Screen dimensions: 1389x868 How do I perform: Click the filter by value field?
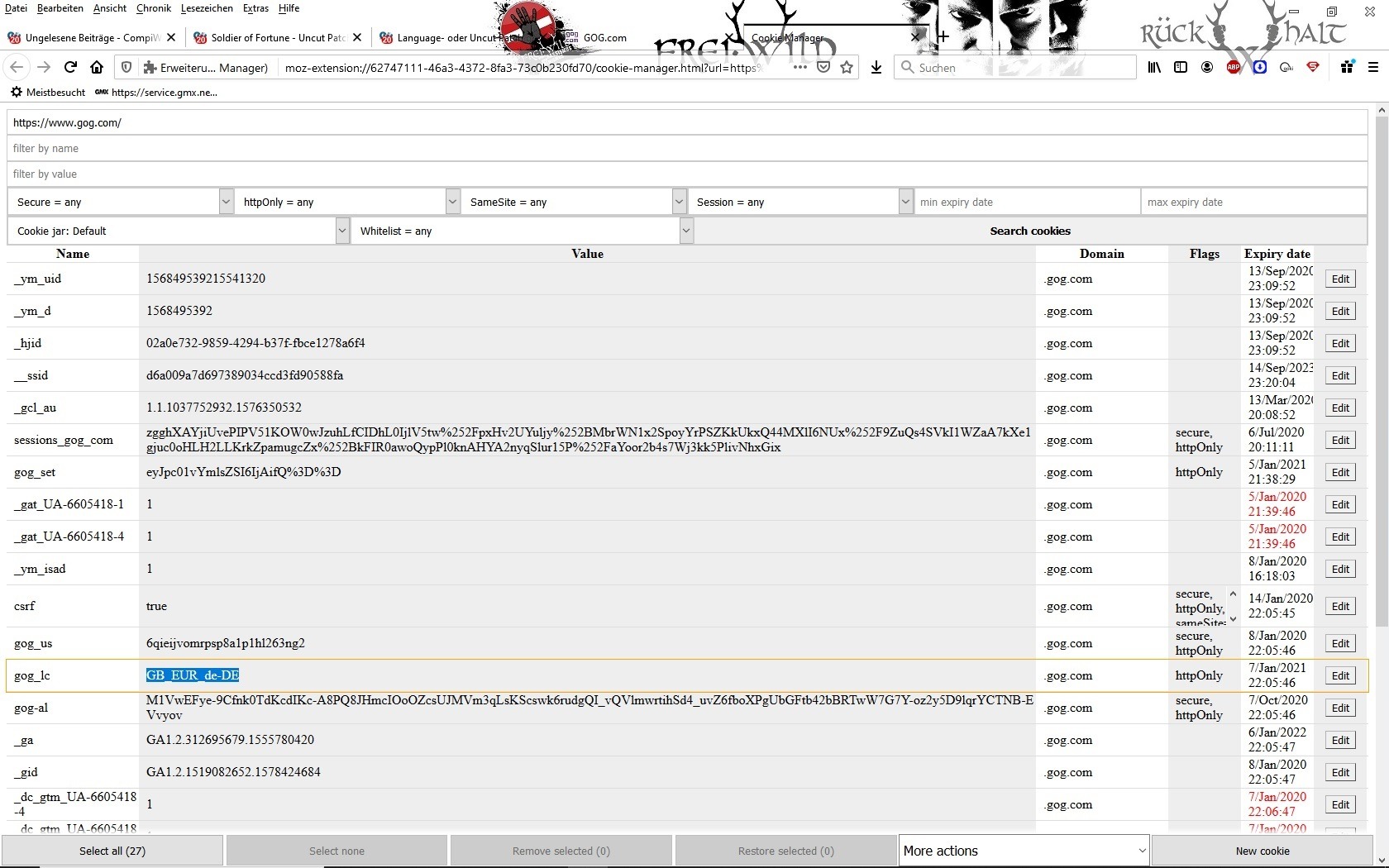click(x=687, y=174)
